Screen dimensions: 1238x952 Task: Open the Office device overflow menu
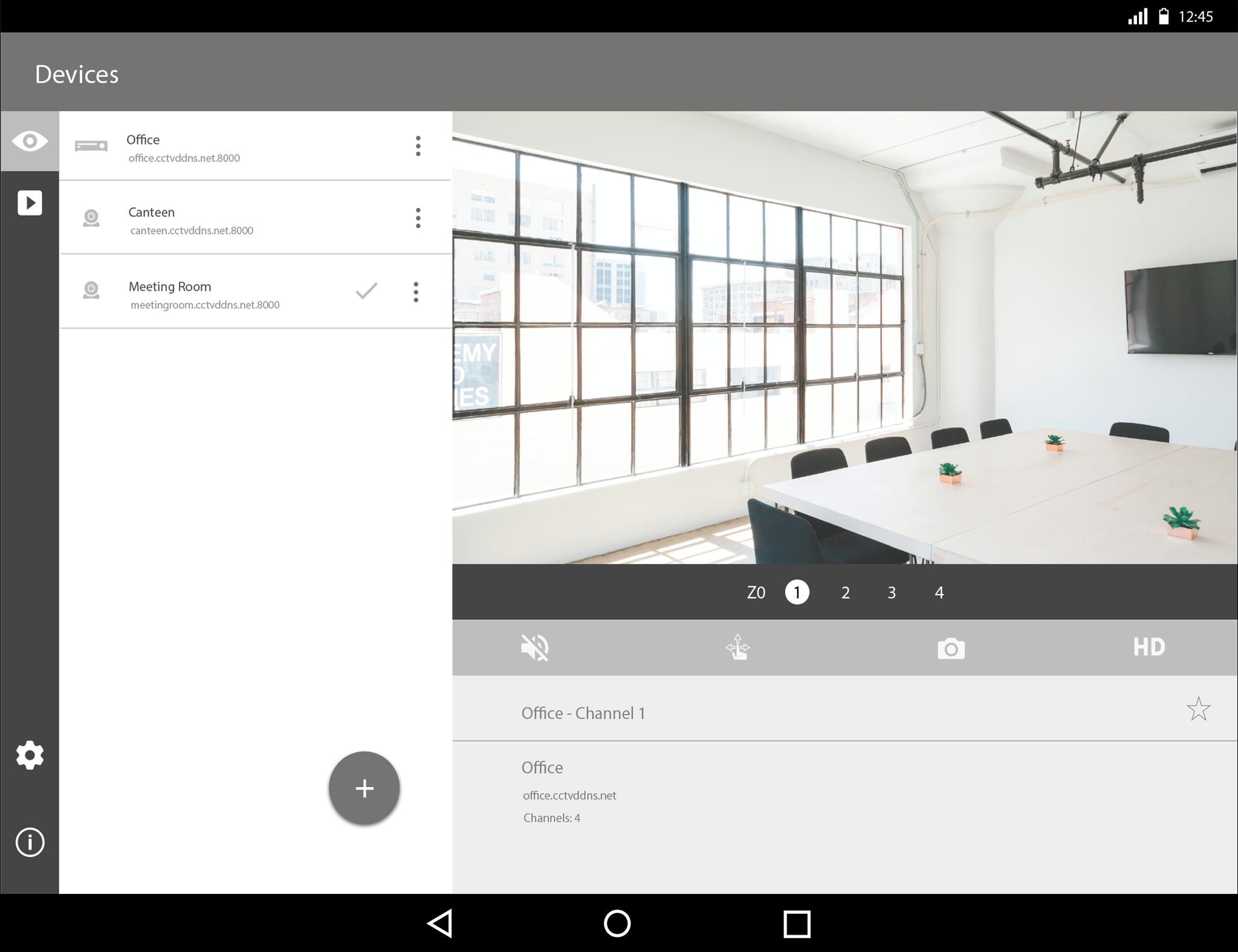pos(418,146)
